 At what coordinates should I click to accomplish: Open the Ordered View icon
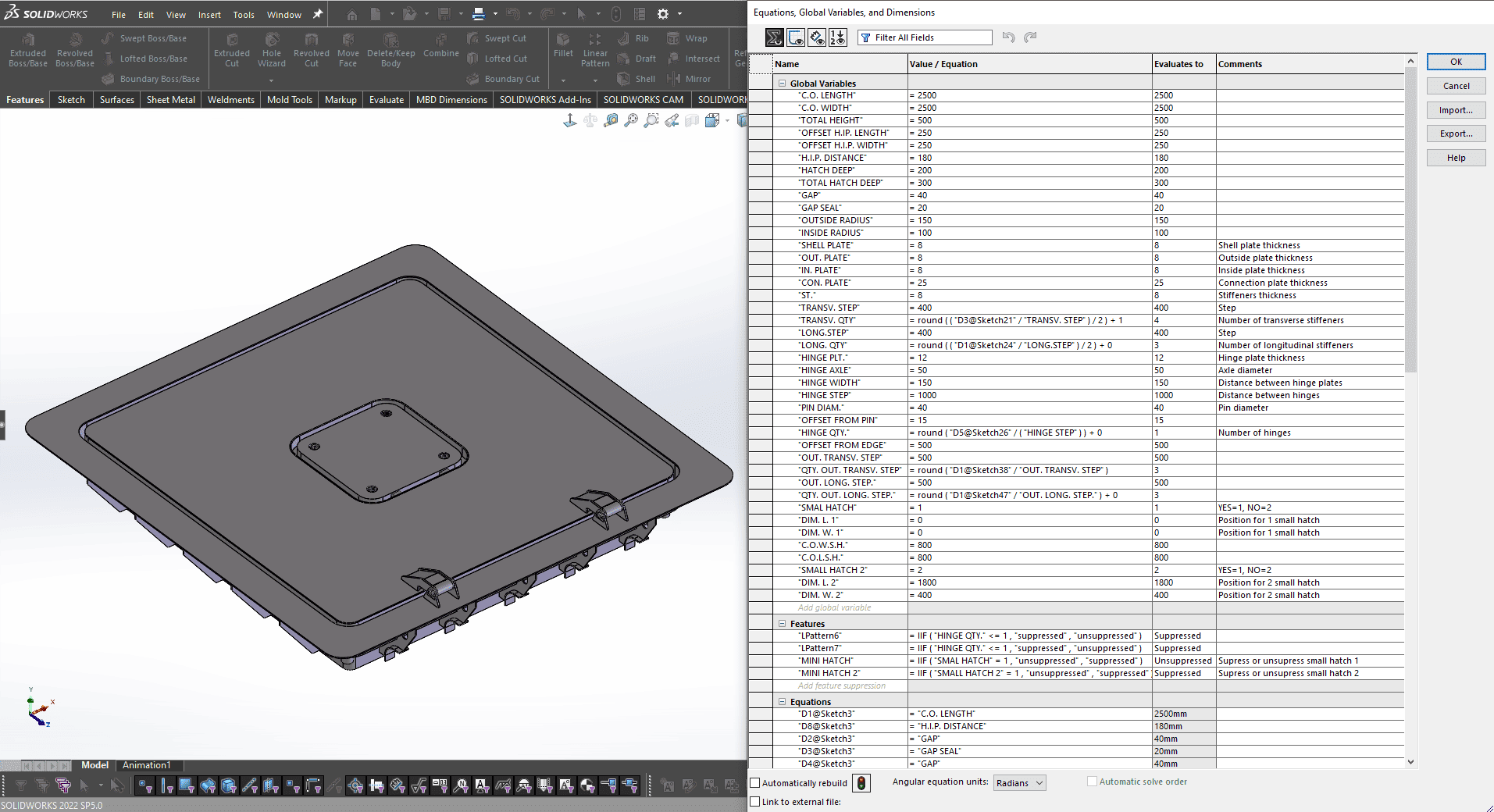tap(838, 37)
